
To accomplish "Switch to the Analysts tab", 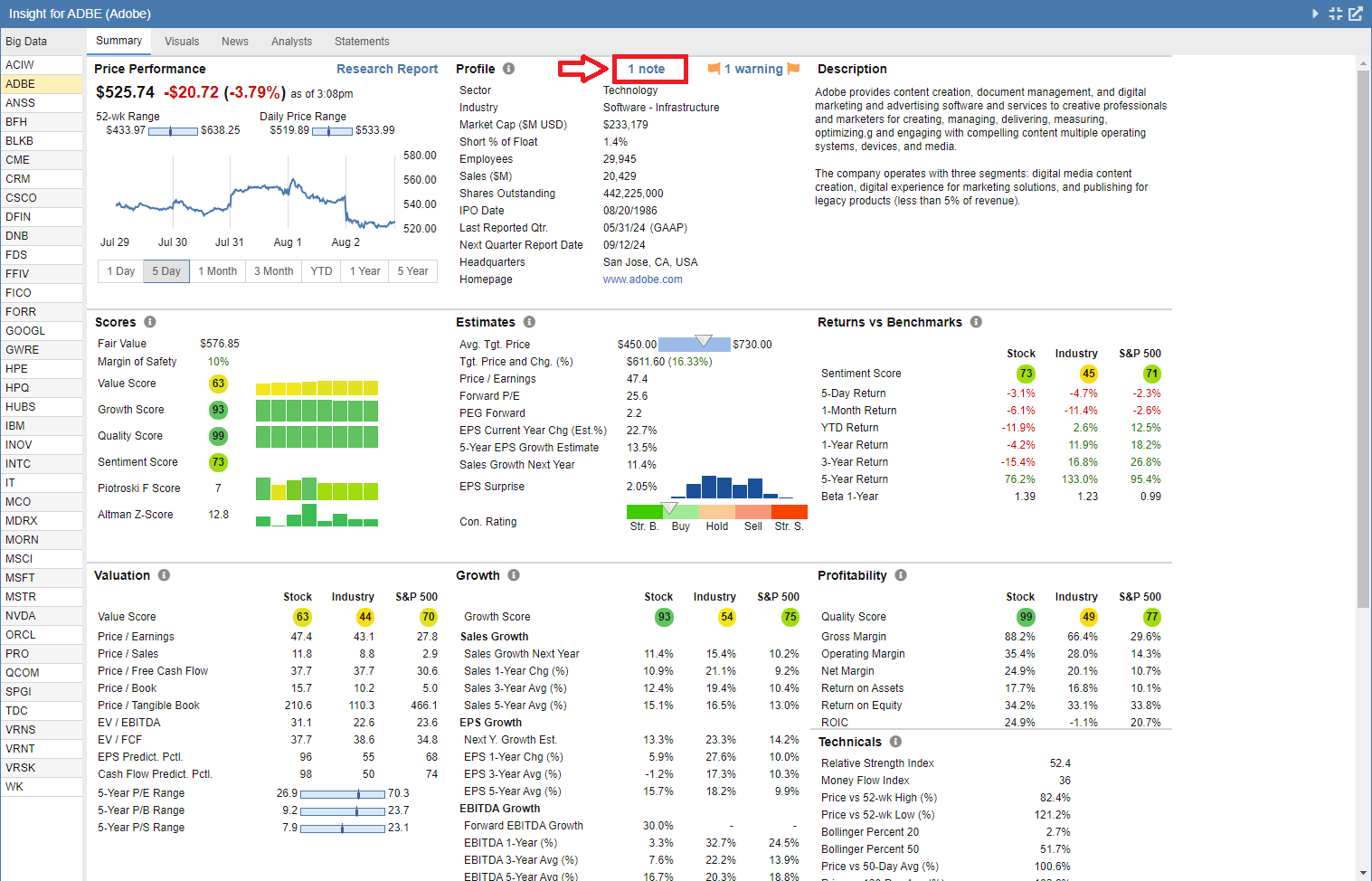I will 291,42.
